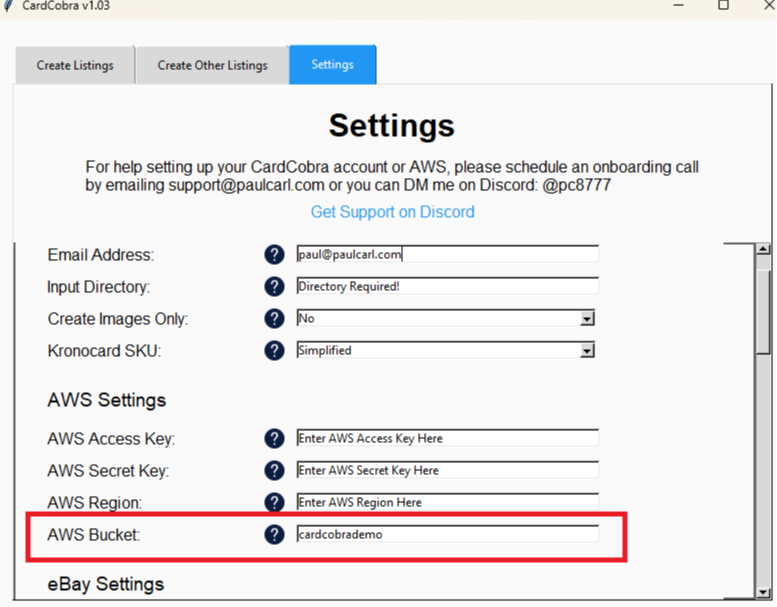Image resolution: width=777 pixels, height=607 pixels.
Task: Click the Kronocard SKU label
Action: (104, 351)
